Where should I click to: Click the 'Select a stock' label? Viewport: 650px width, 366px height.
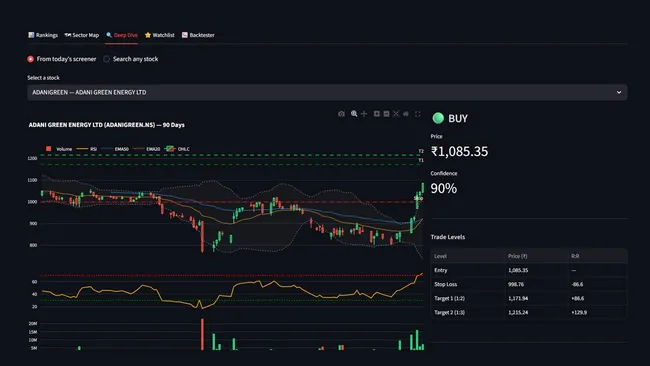(x=44, y=78)
